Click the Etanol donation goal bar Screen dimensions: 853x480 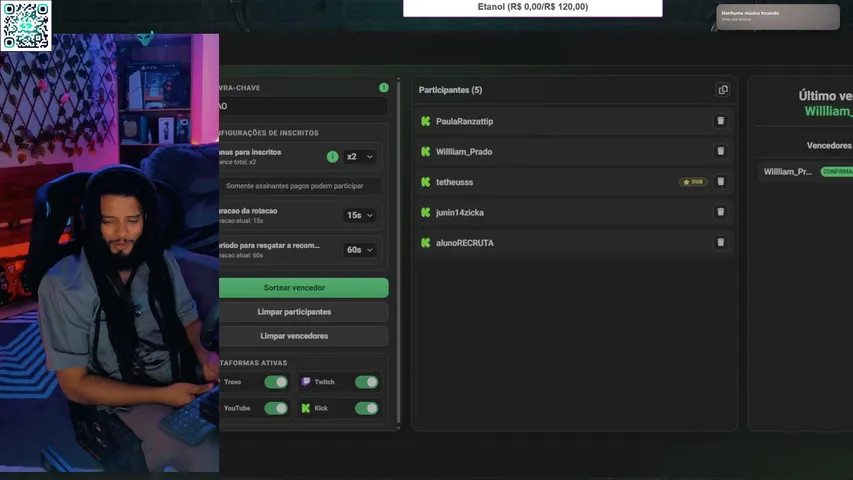coord(533,8)
